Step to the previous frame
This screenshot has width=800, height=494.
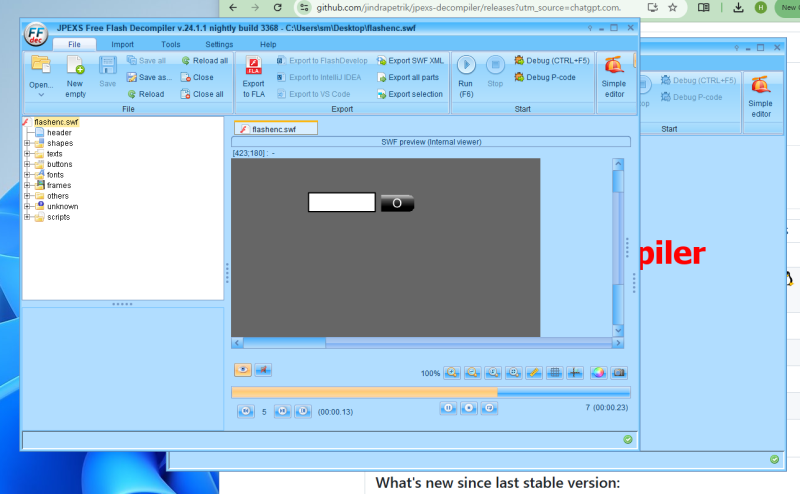coord(246,411)
